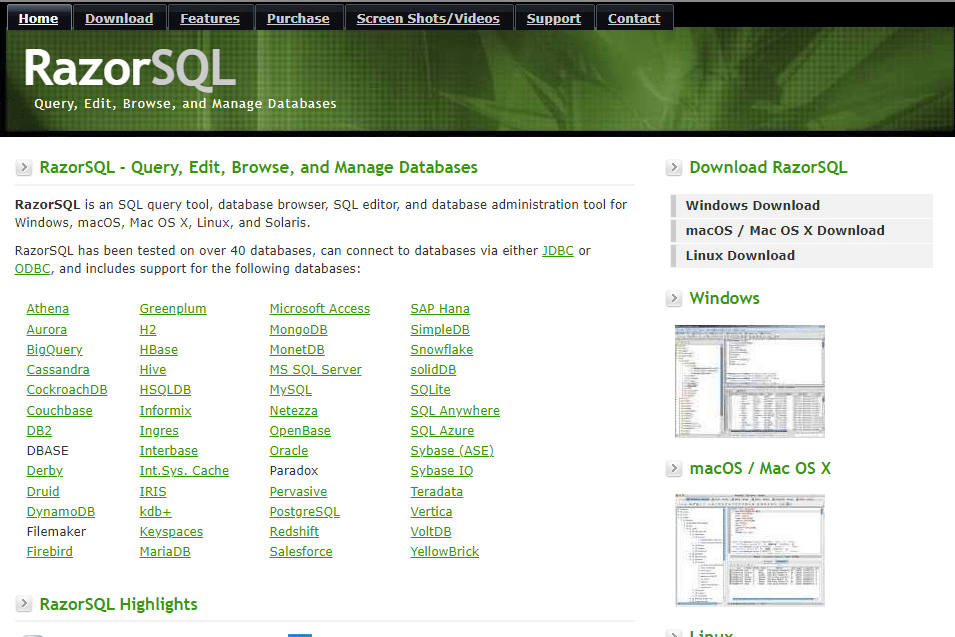Click arrow icon beside macOS / Mac OS X heading
Image resolution: width=955 pixels, height=637 pixels.
point(674,468)
